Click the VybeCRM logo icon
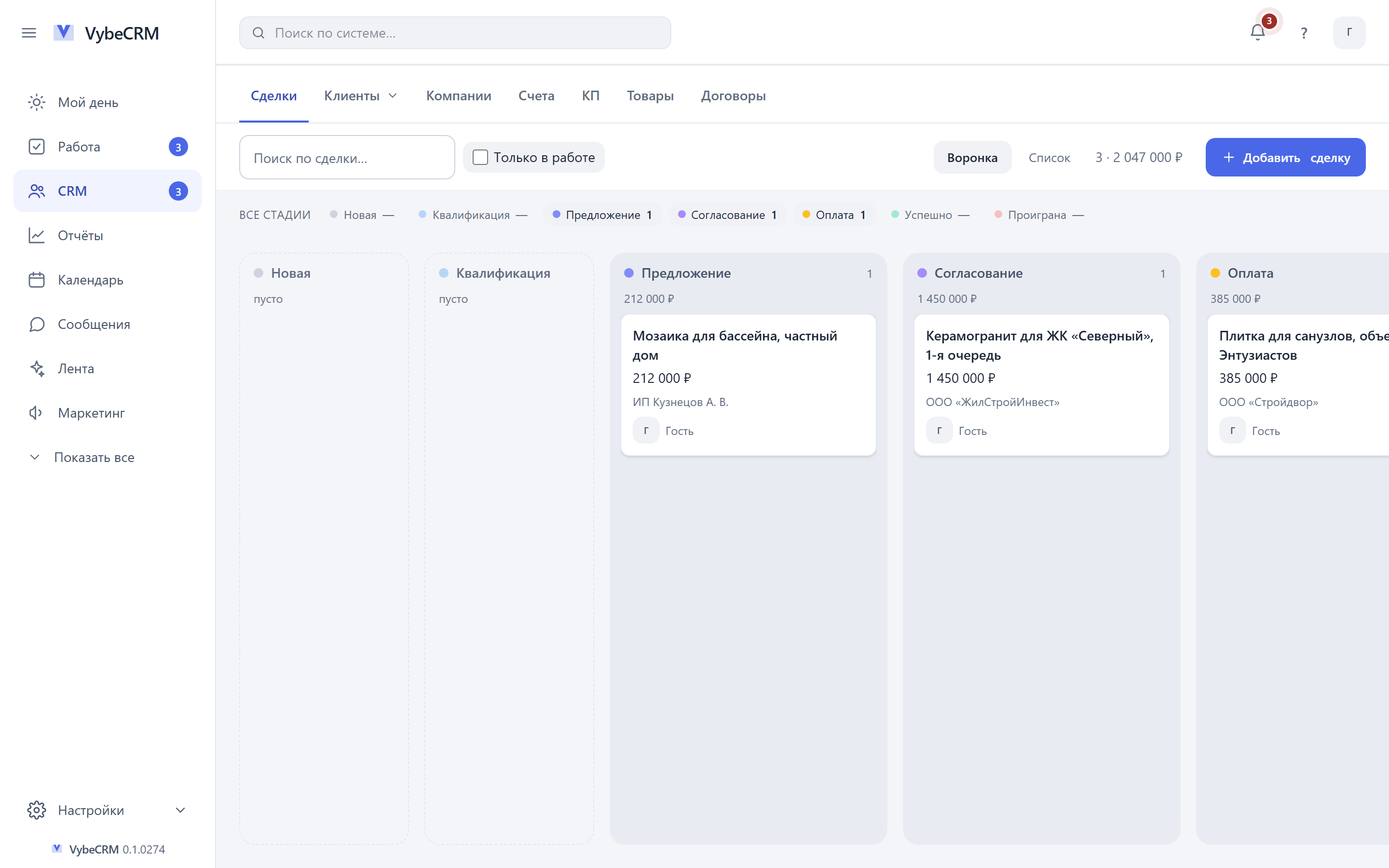 tap(63, 33)
